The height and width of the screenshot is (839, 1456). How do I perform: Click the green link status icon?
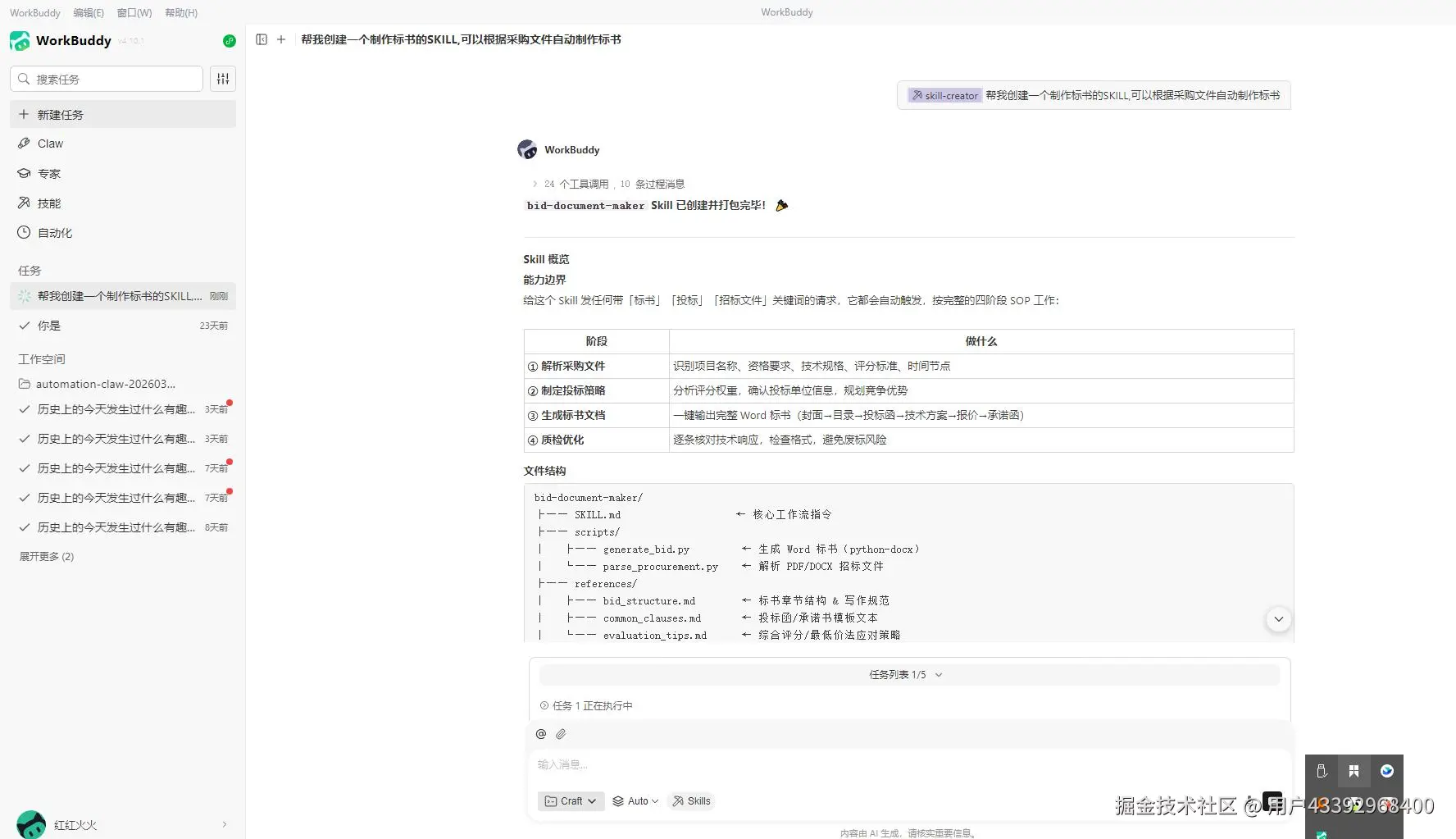coord(230,41)
